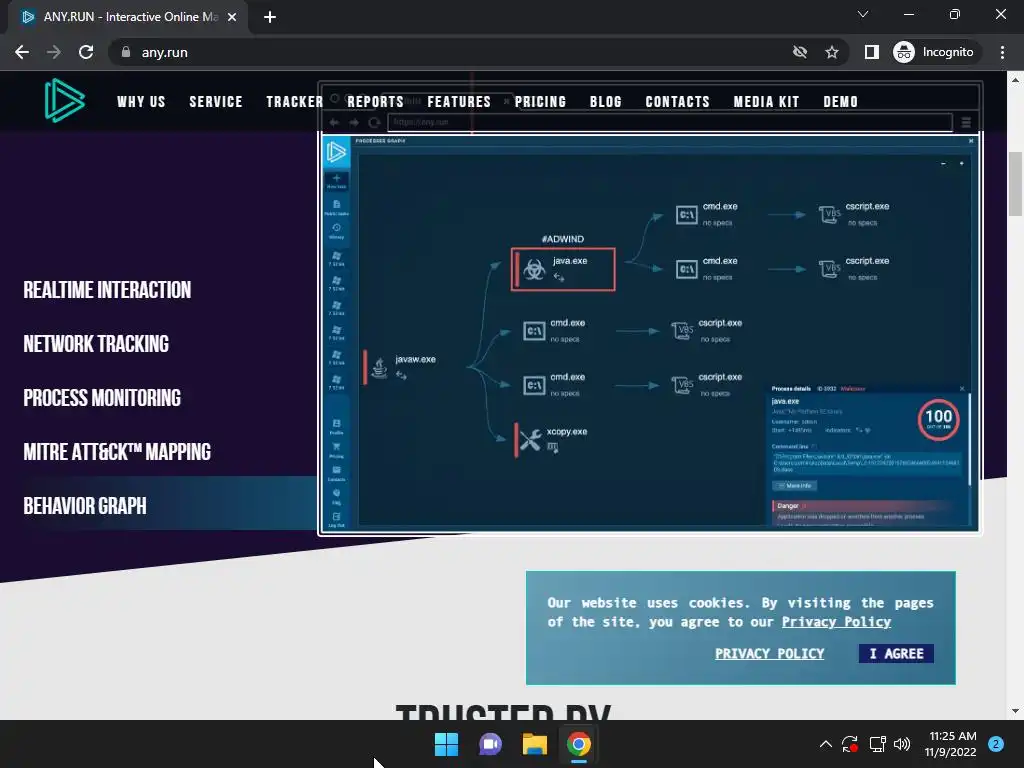Image resolution: width=1024 pixels, height=768 pixels.
Task: View site information lock icon
Action: (126, 52)
